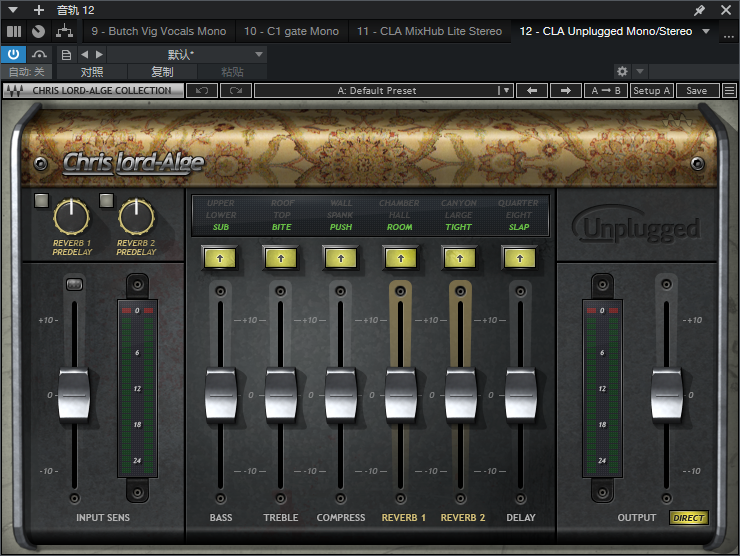Open the gear settings icon
The image size is (740, 556).
[x=622, y=71]
